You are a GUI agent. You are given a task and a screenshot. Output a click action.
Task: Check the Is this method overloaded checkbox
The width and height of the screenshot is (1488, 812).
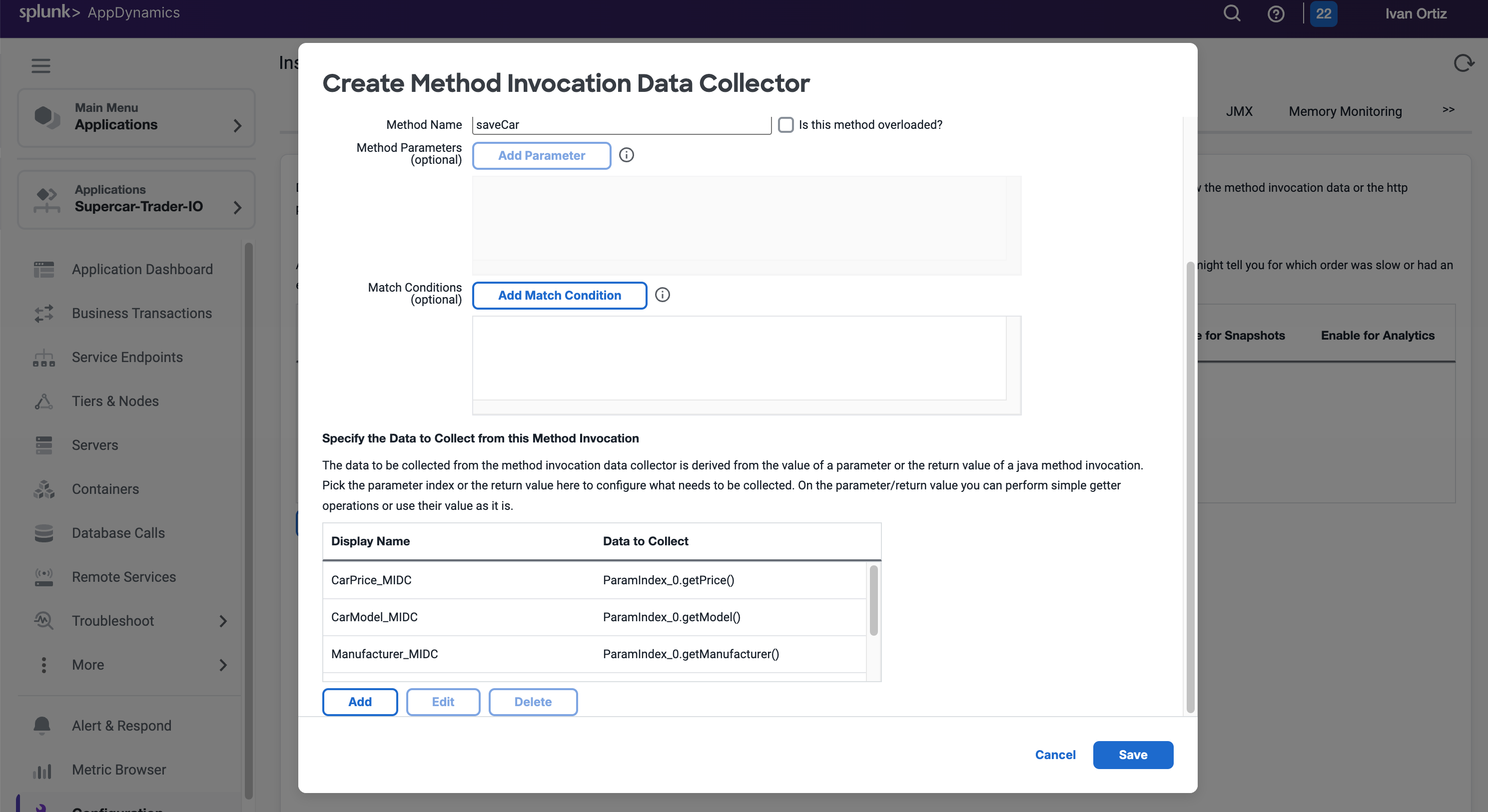[x=785, y=125]
